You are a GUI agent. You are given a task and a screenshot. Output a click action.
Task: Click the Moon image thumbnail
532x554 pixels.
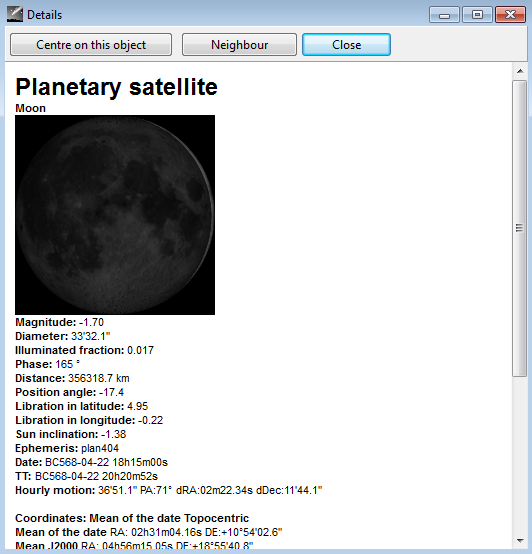click(115, 215)
